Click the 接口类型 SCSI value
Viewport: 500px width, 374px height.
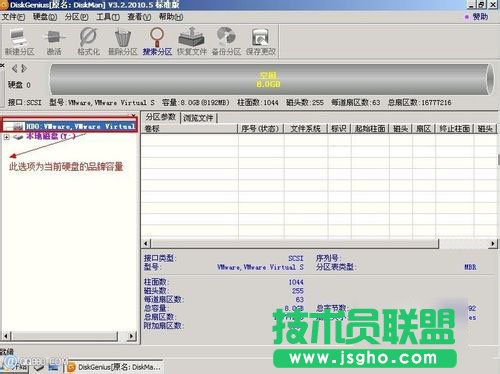pyautogui.click(x=296, y=258)
